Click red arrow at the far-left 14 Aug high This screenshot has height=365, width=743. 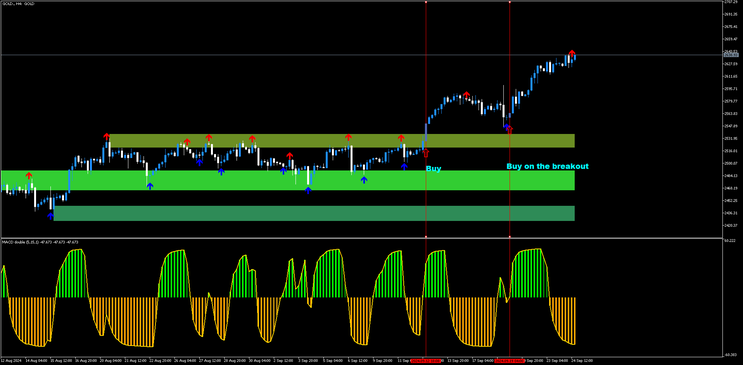[x=29, y=176]
